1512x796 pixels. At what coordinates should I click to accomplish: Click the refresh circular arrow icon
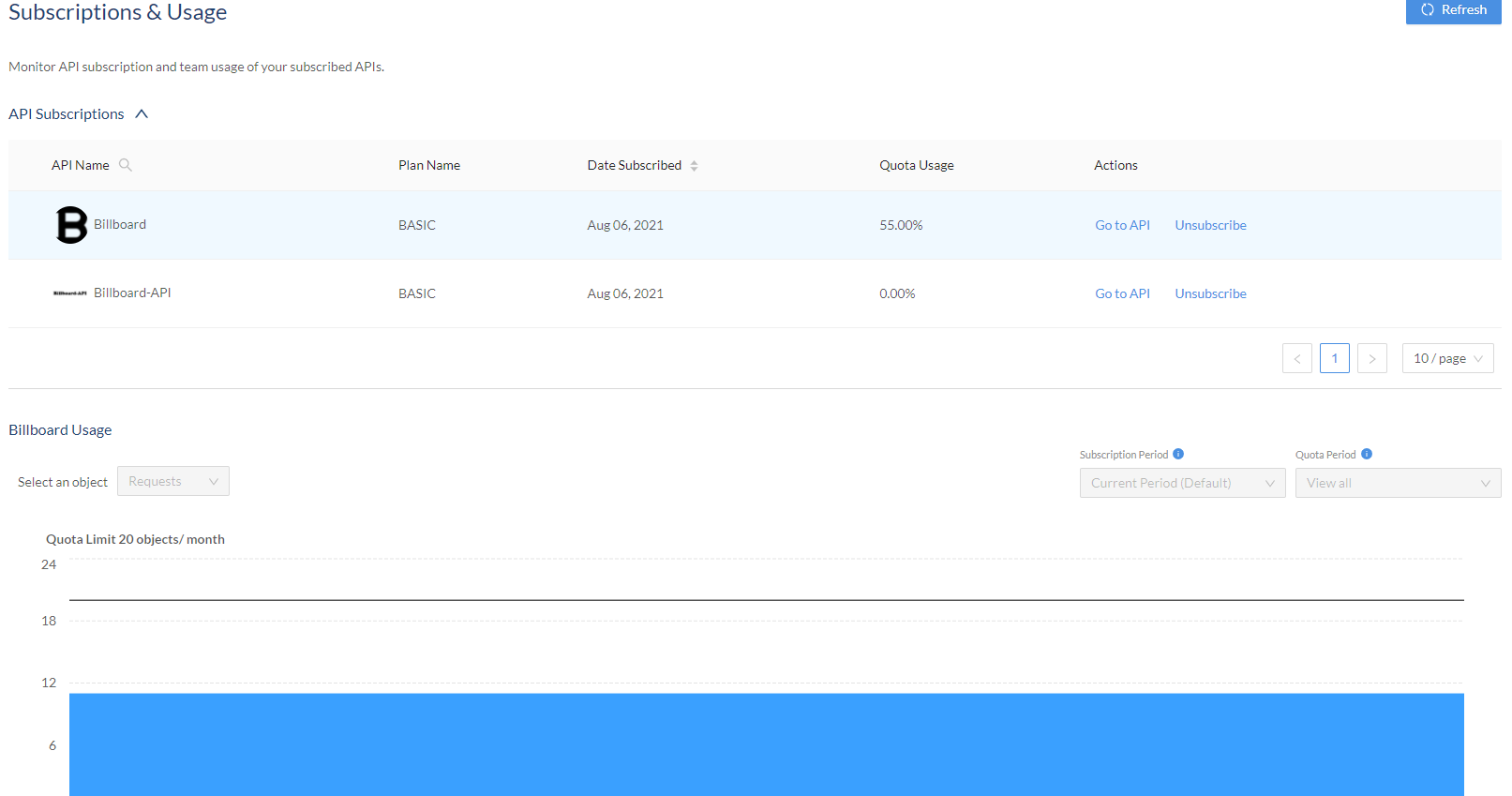[1428, 9]
